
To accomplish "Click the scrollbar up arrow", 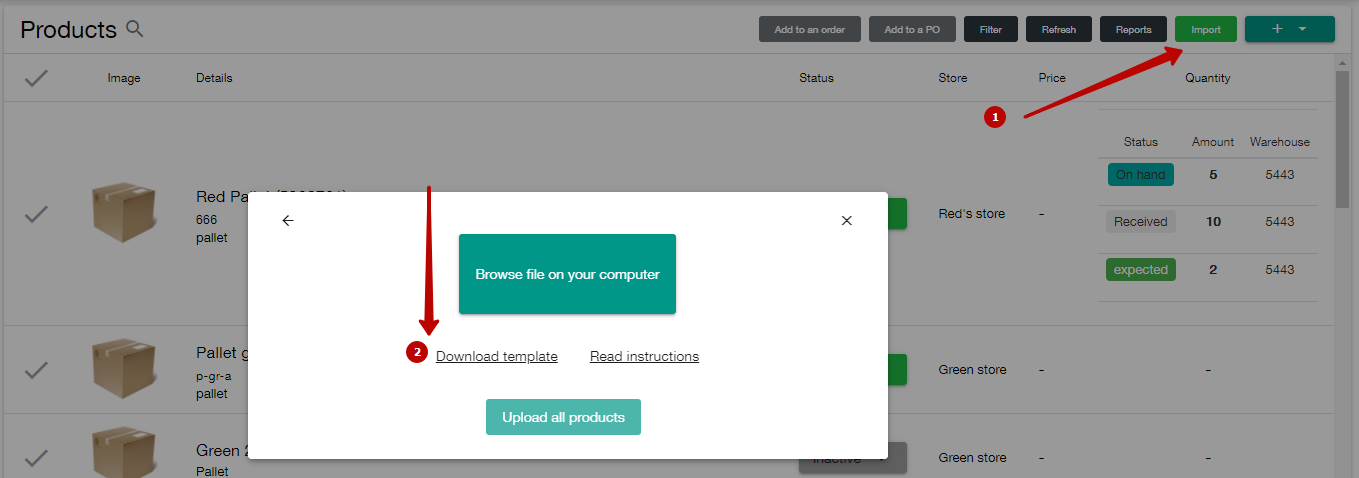I will tap(1343, 63).
